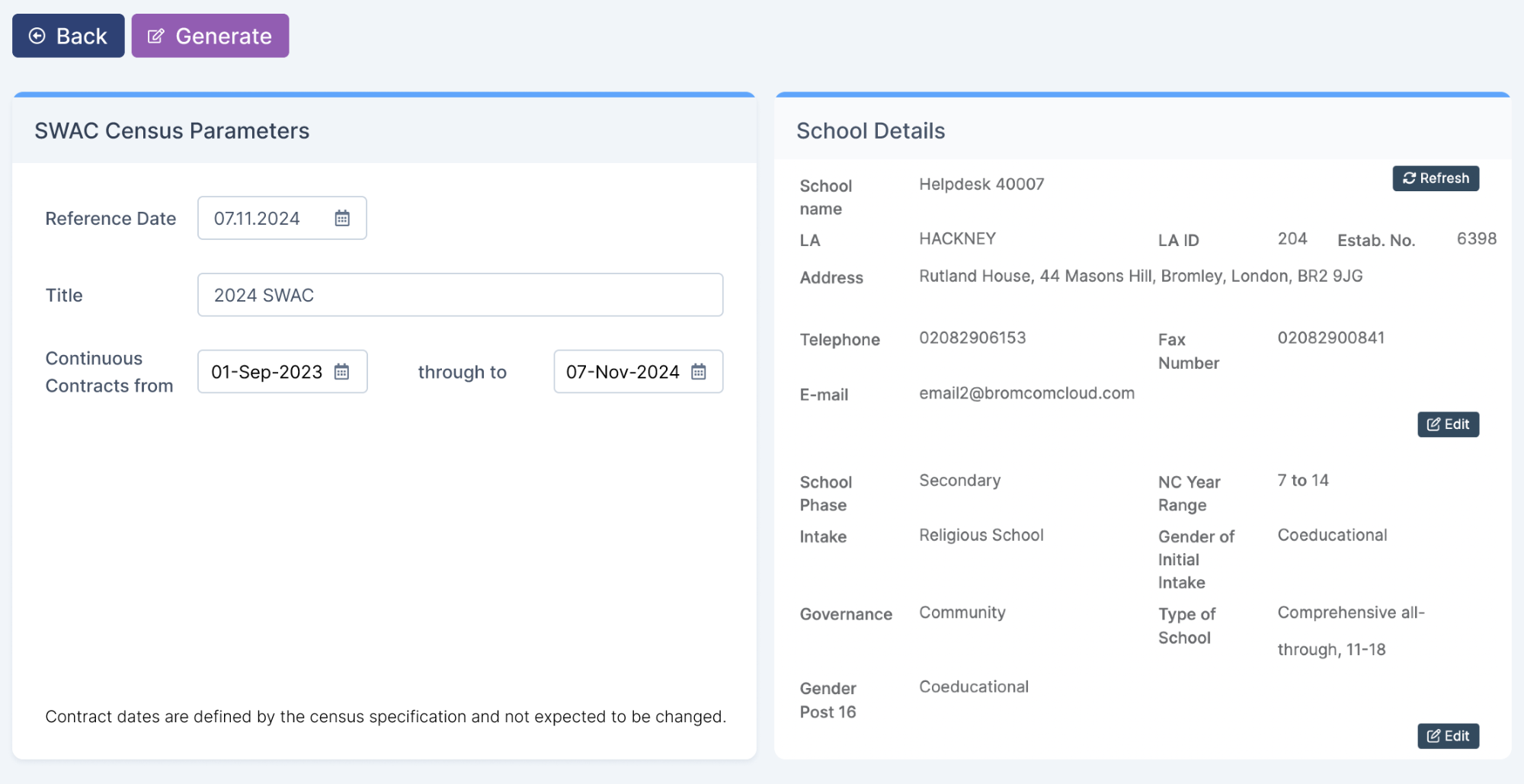The height and width of the screenshot is (784, 1524).
Task: Open calendar icon for 01-Sep-2023 contract date
Action: point(341,372)
